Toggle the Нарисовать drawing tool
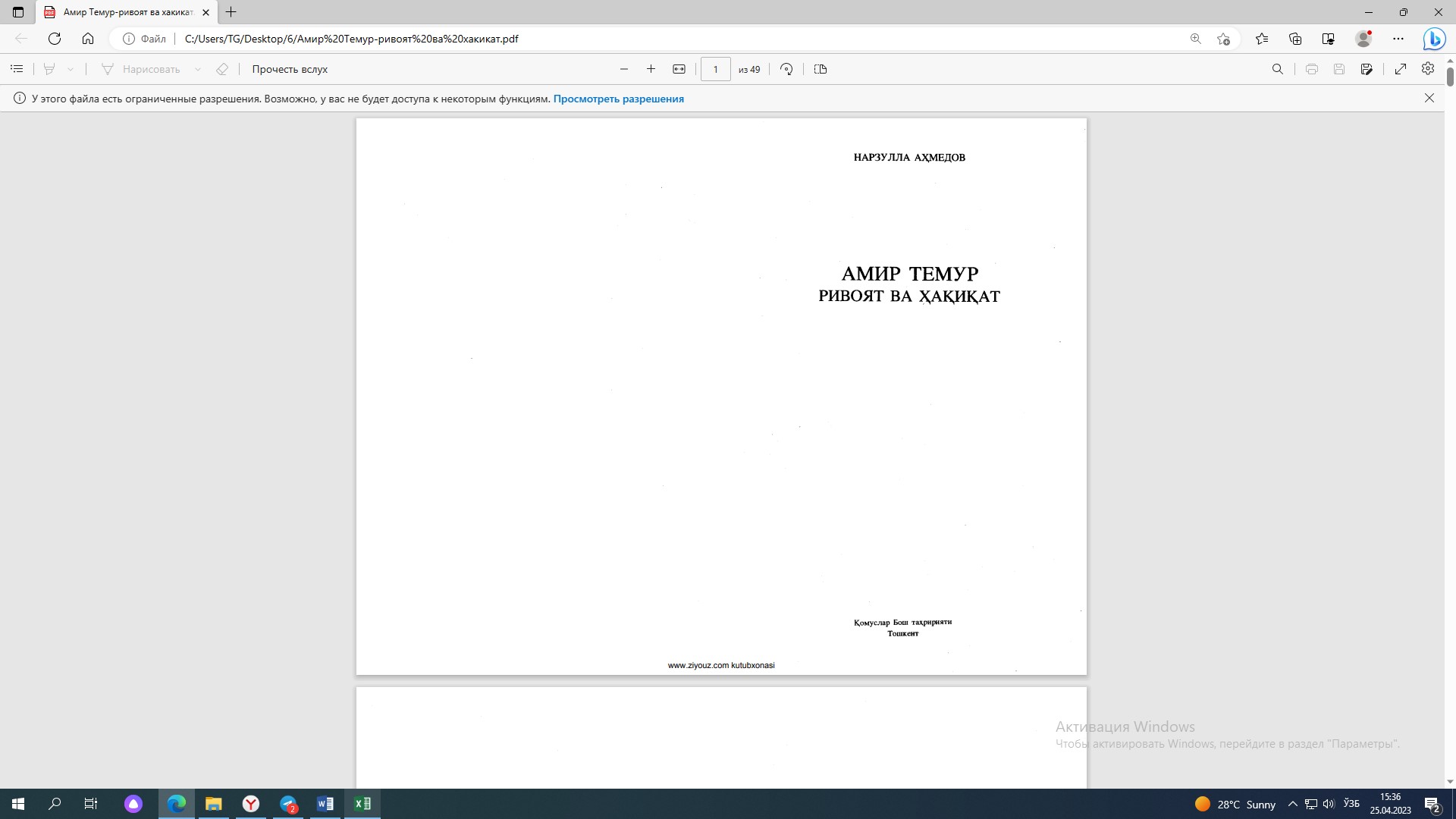 pyautogui.click(x=141, y=69)
